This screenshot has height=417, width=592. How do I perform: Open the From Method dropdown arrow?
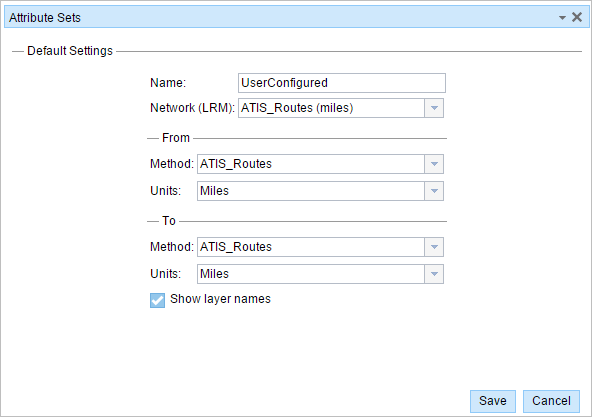click(434, 164)
